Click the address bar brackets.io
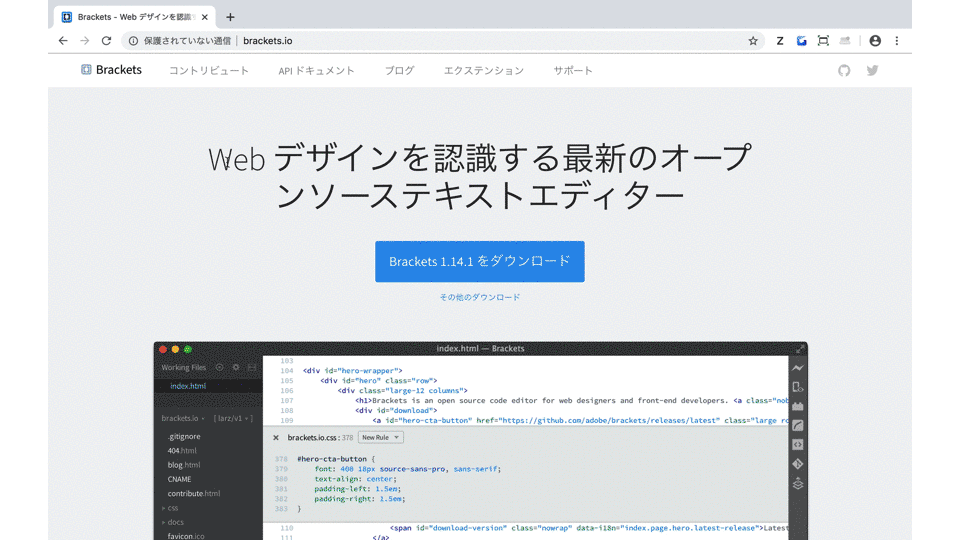The width and height of the screenshot is (960, 540). tap(268, 41)
